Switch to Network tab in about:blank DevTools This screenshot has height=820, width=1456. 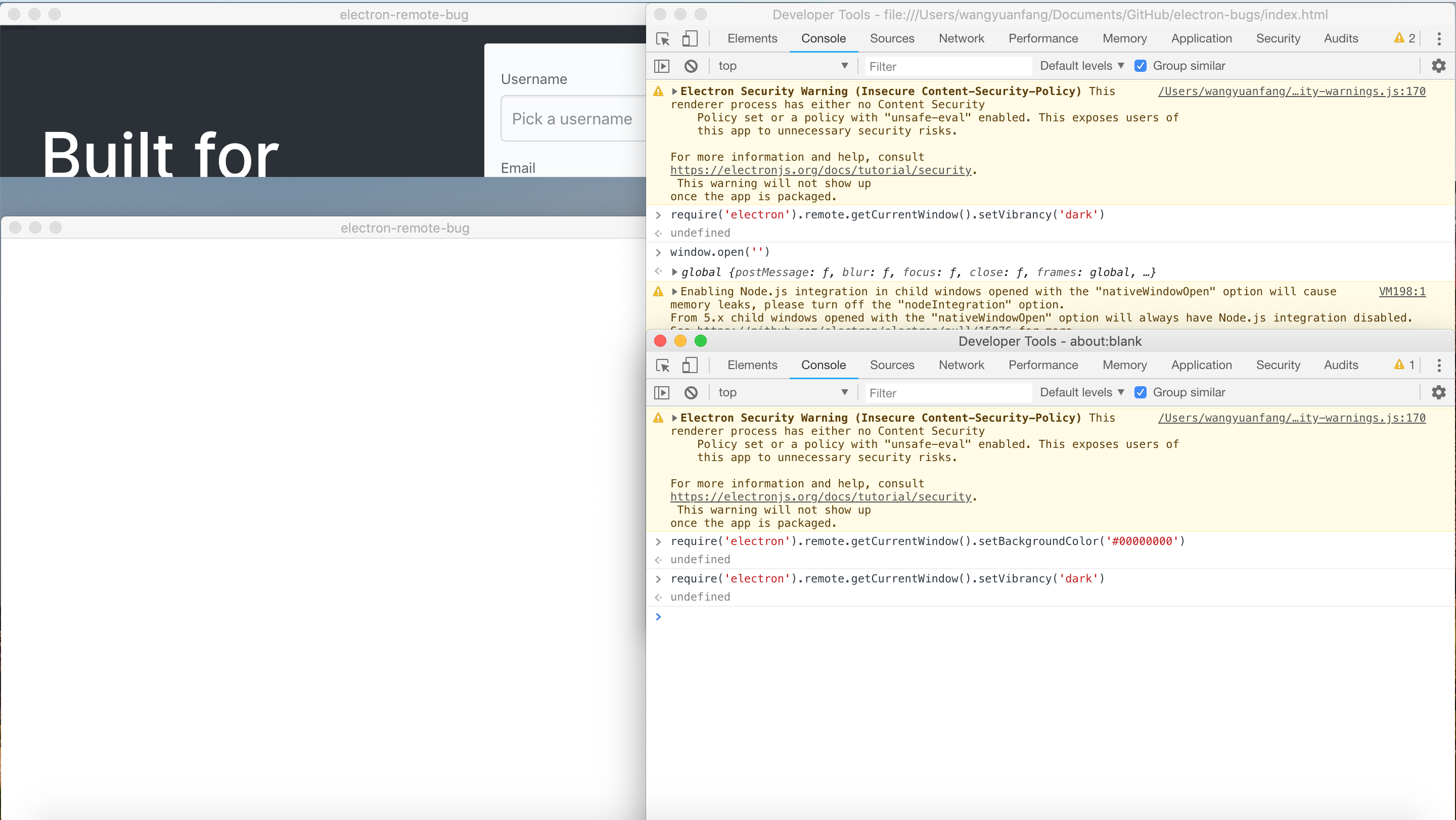(x=961, y=365)
